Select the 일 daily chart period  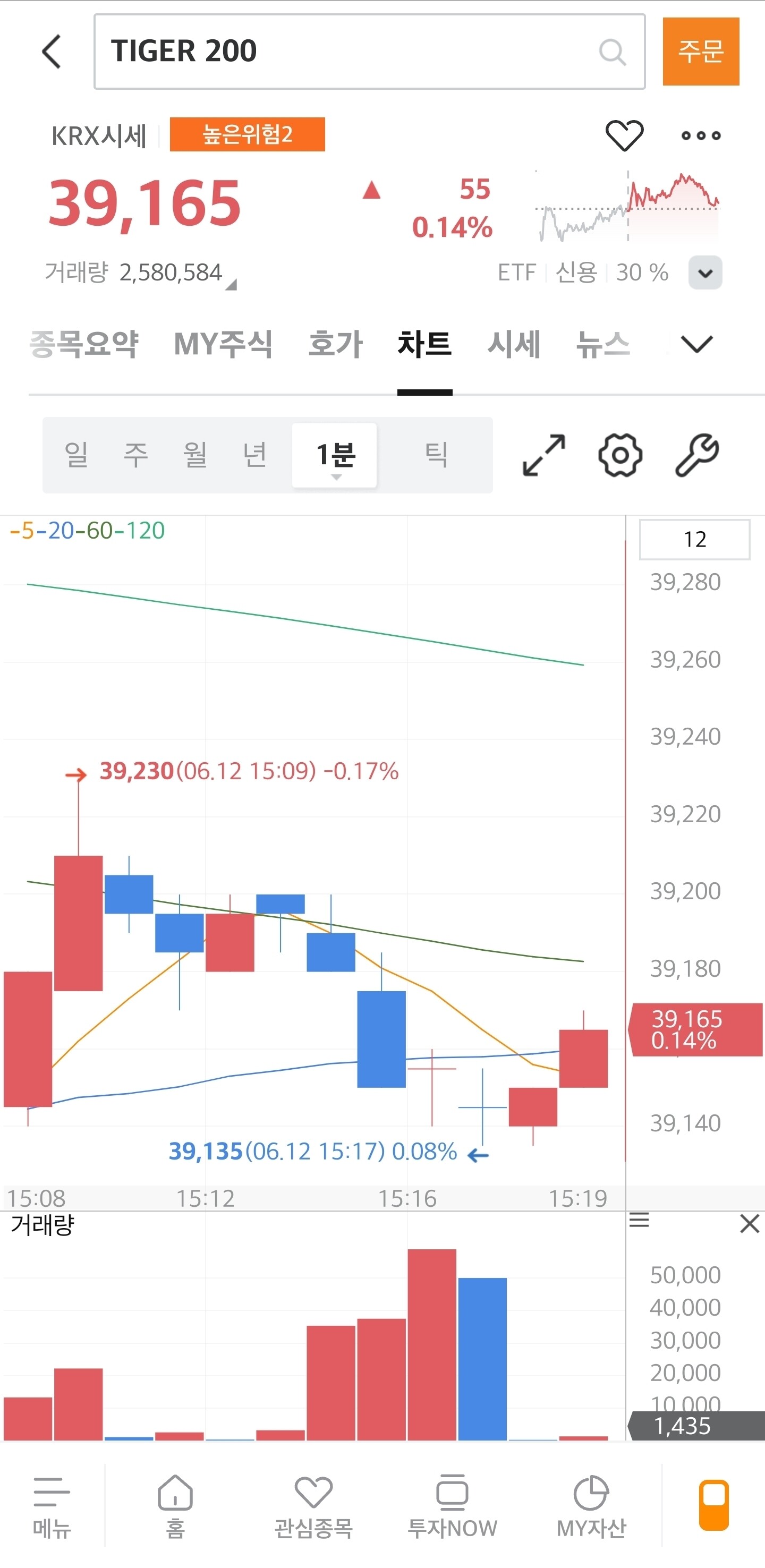(x=76, y=455)
